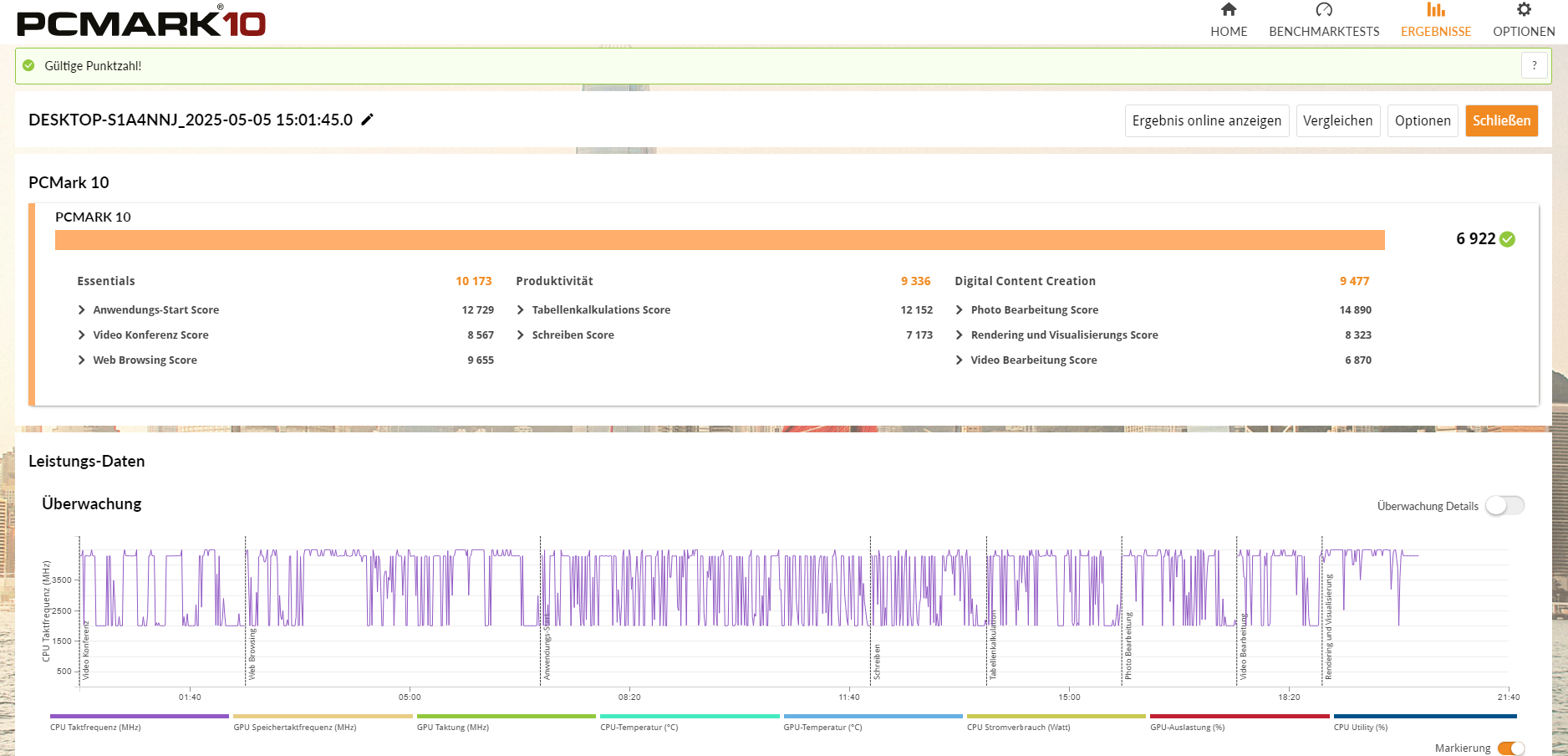The height and width of the screenshot is (756, 1568).
Task: Click the pencil icon to rename result
Action: point(367,120)
